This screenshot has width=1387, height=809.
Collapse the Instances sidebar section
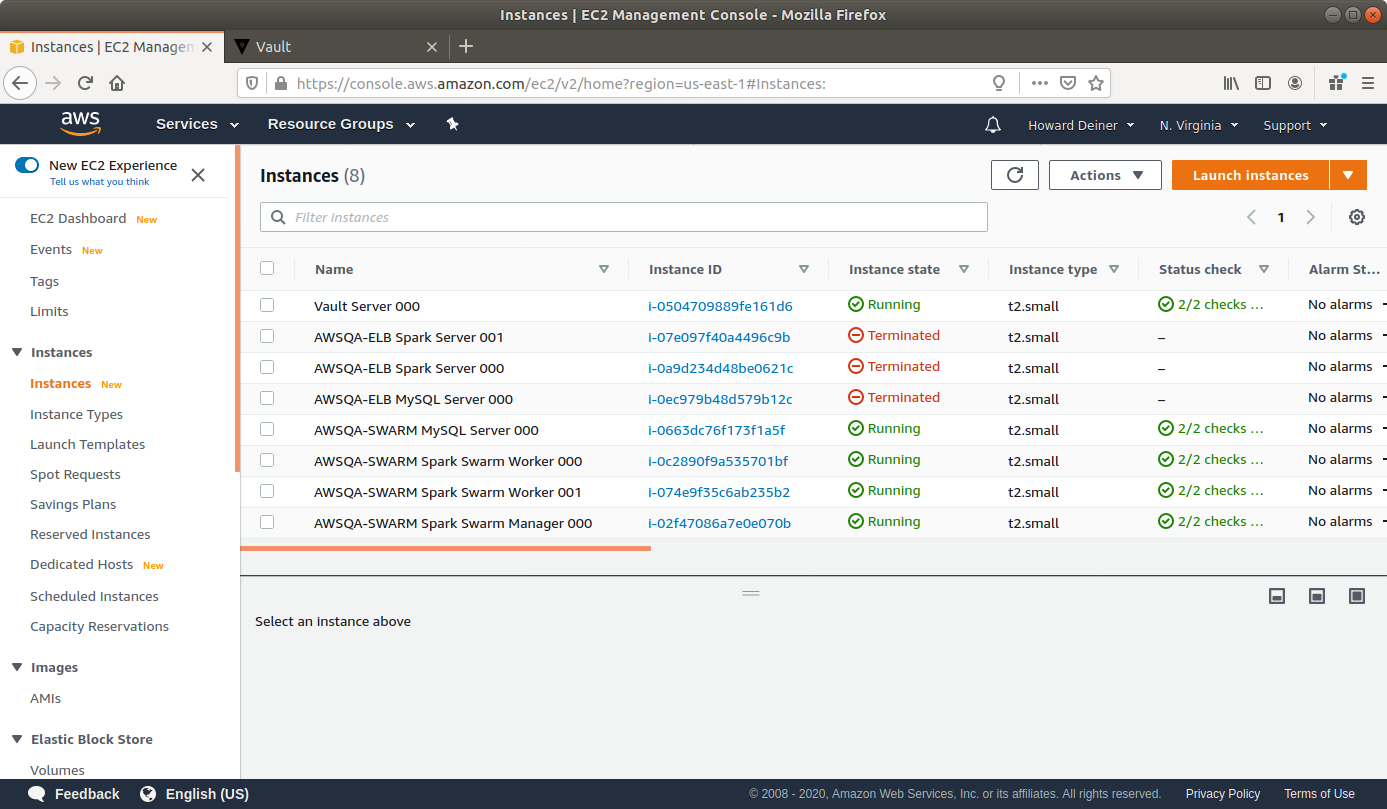(17, 352)
